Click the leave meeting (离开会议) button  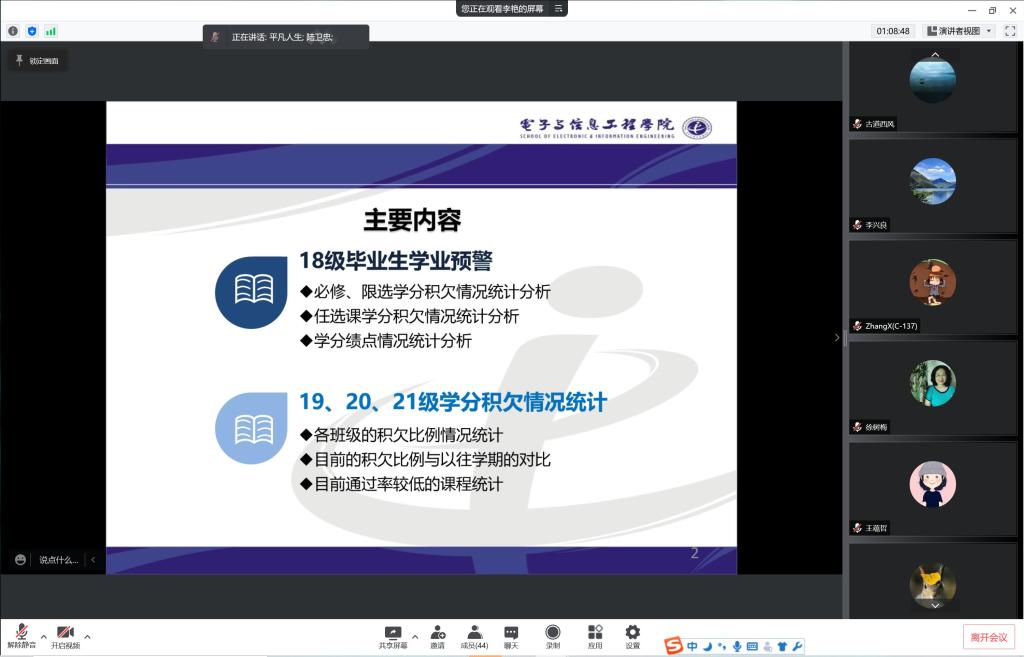(989, 637)
